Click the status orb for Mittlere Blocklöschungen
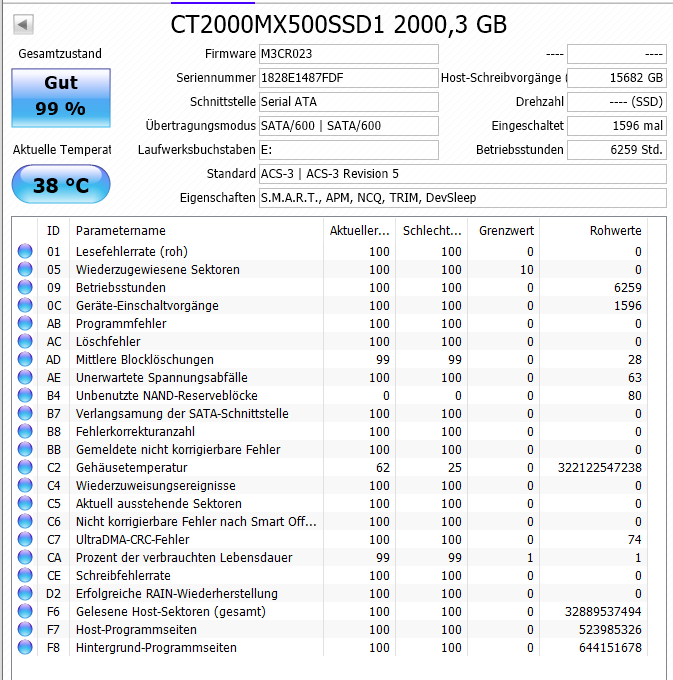This screenshot has width=673, height=680. tap(25, 360)
